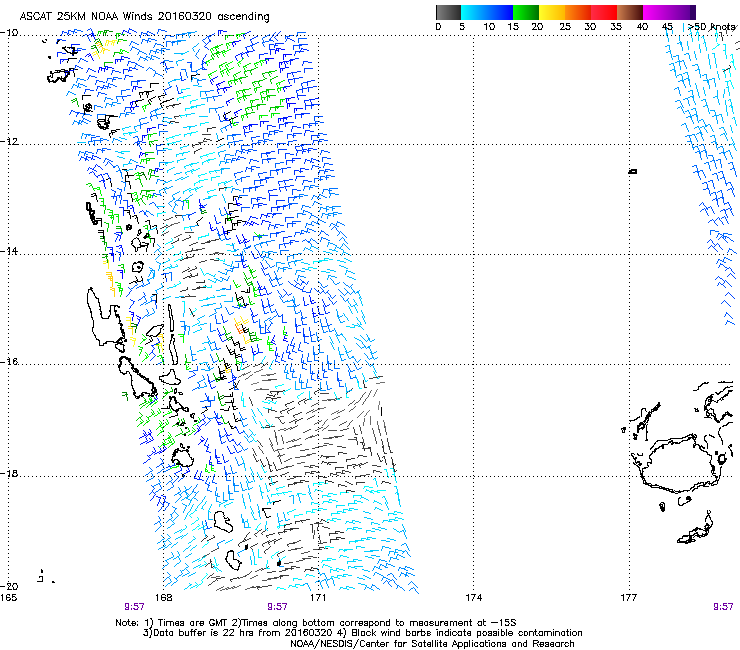Click the latitude label '-20'
The height and width of the screenshot is (650, 740).
point(9,586)
